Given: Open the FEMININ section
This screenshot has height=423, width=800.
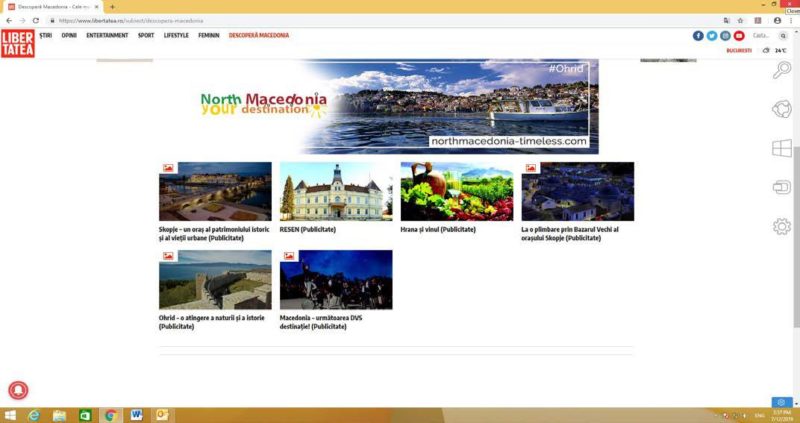Looking at the screenshot, I should (x=209, y=35).
